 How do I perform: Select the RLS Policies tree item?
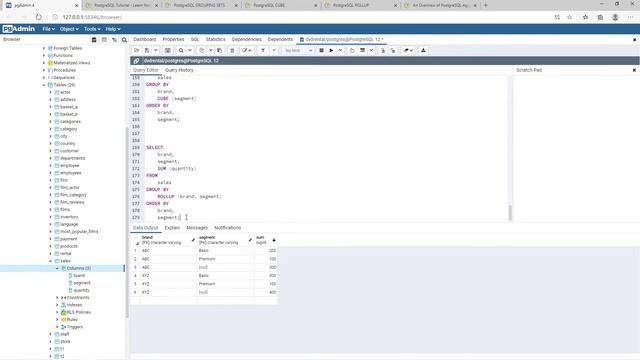click(x=78, y=312)
